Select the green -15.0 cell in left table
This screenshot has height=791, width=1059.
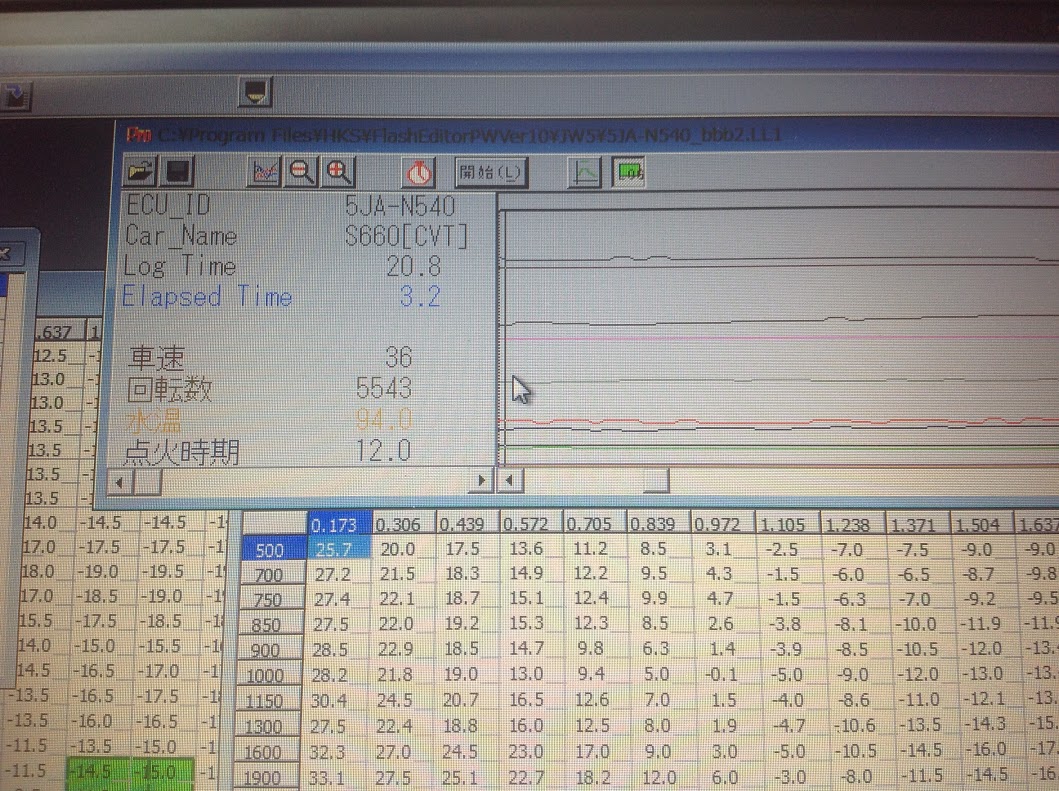point(162,772)
